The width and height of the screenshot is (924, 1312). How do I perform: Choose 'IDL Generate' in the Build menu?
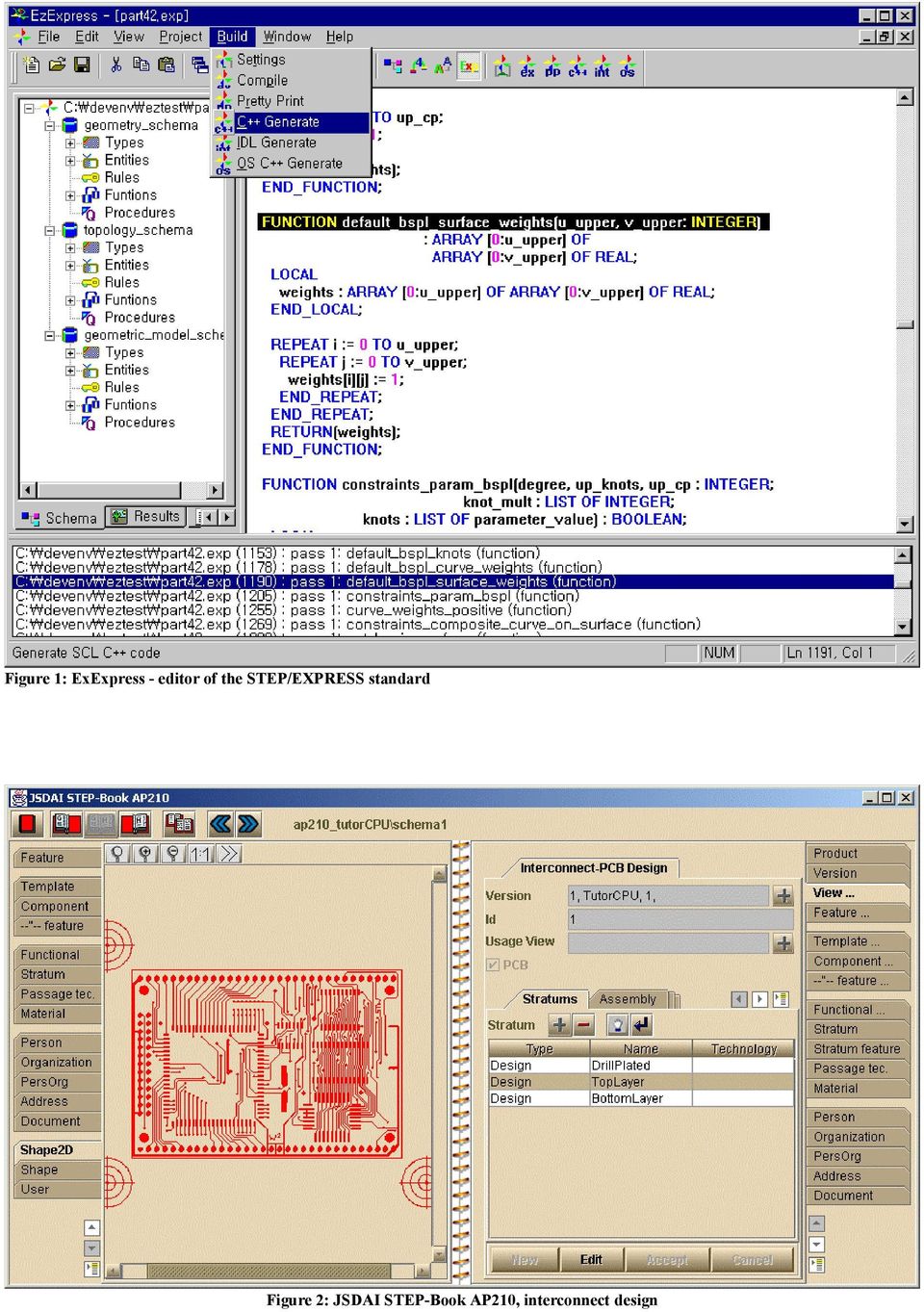pyautogui.click(x=291, y=142)
